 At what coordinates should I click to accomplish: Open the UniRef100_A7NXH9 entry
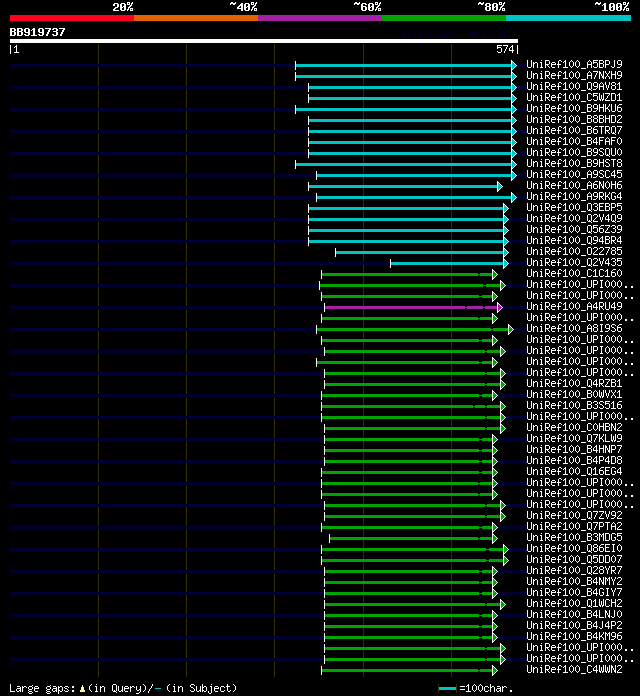(574, 75)
